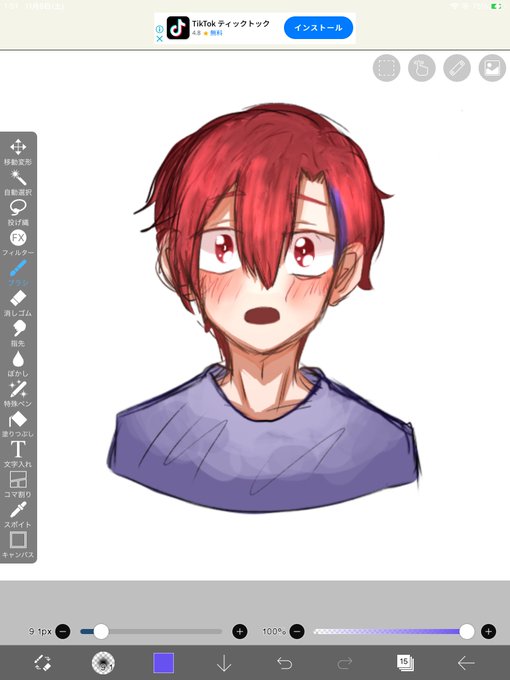Open the stabilizer hand-pointer button
The width and height of the screenshot is (510, 680).
tap(422, 68)
